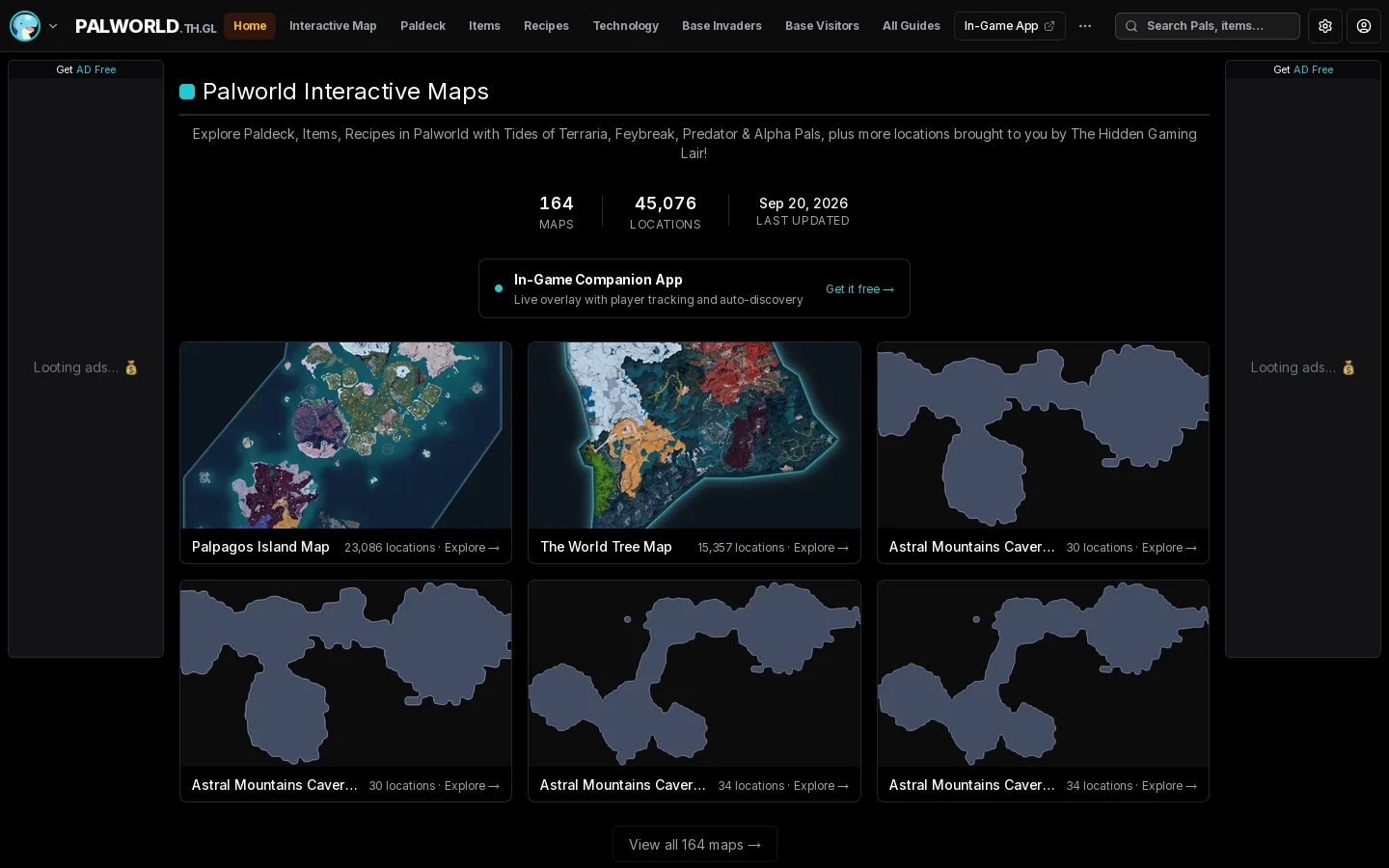Click the Palworld app logo avatar
This screenshot has width=1389, height=868.
coord(25,26)
